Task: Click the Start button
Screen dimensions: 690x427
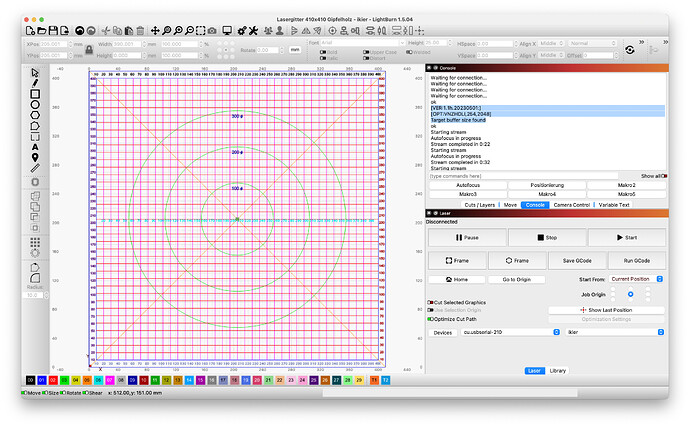Action: [627, 238]
